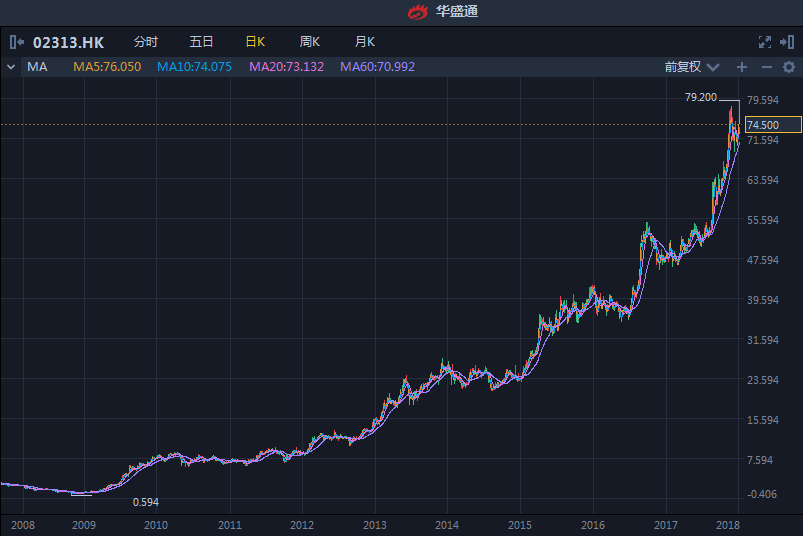This screenshot has width=803, height=536.
Task: Switch to the 分时 intraday tab
Action: click(x=146, y=42)
